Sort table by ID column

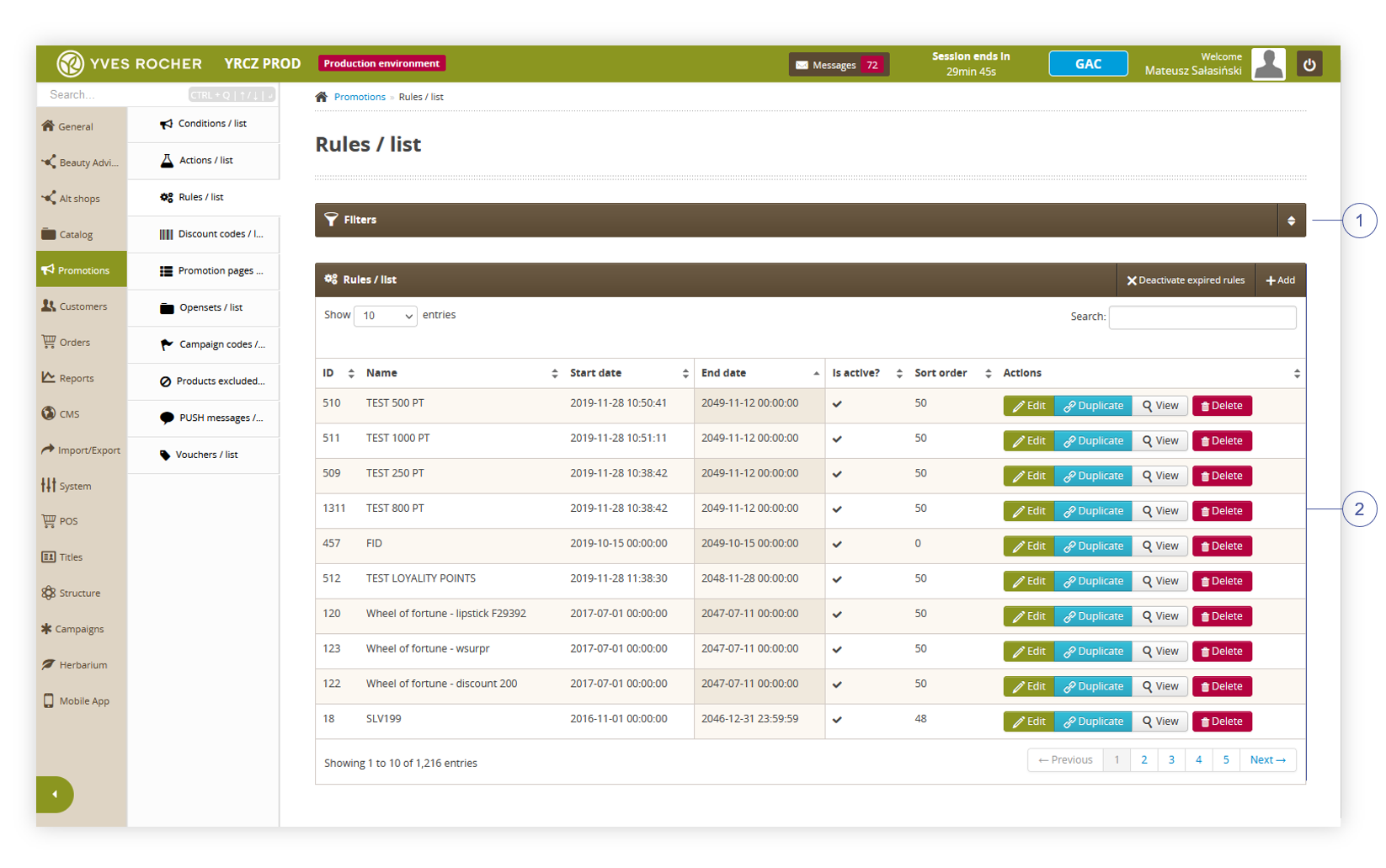pos(339,373)
